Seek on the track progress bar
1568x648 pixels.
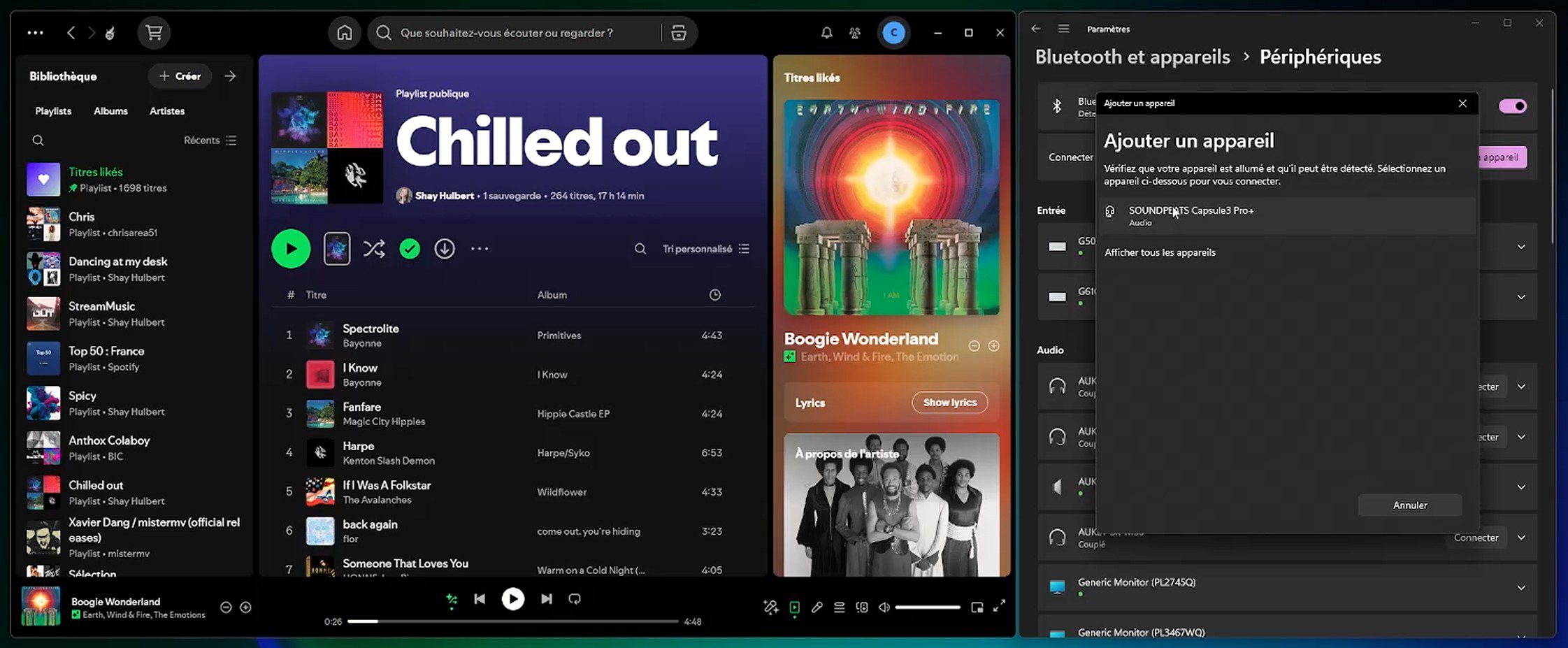512,621
